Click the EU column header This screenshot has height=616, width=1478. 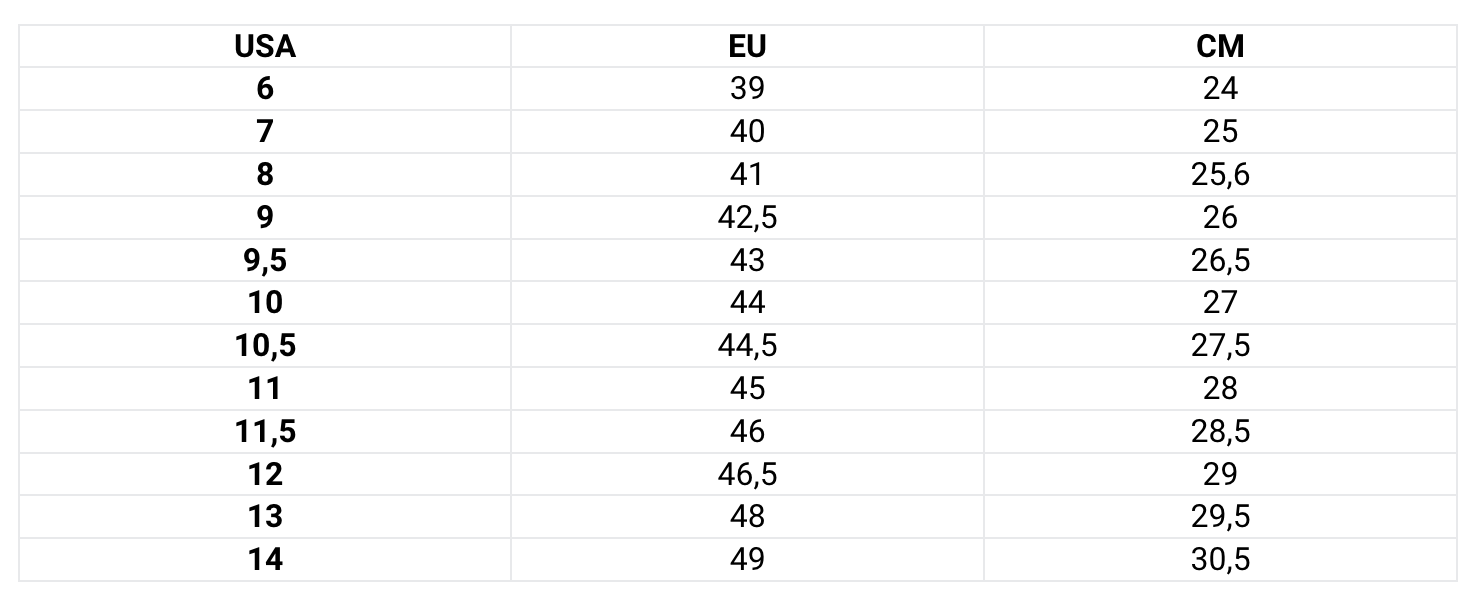tap(747, 46)
